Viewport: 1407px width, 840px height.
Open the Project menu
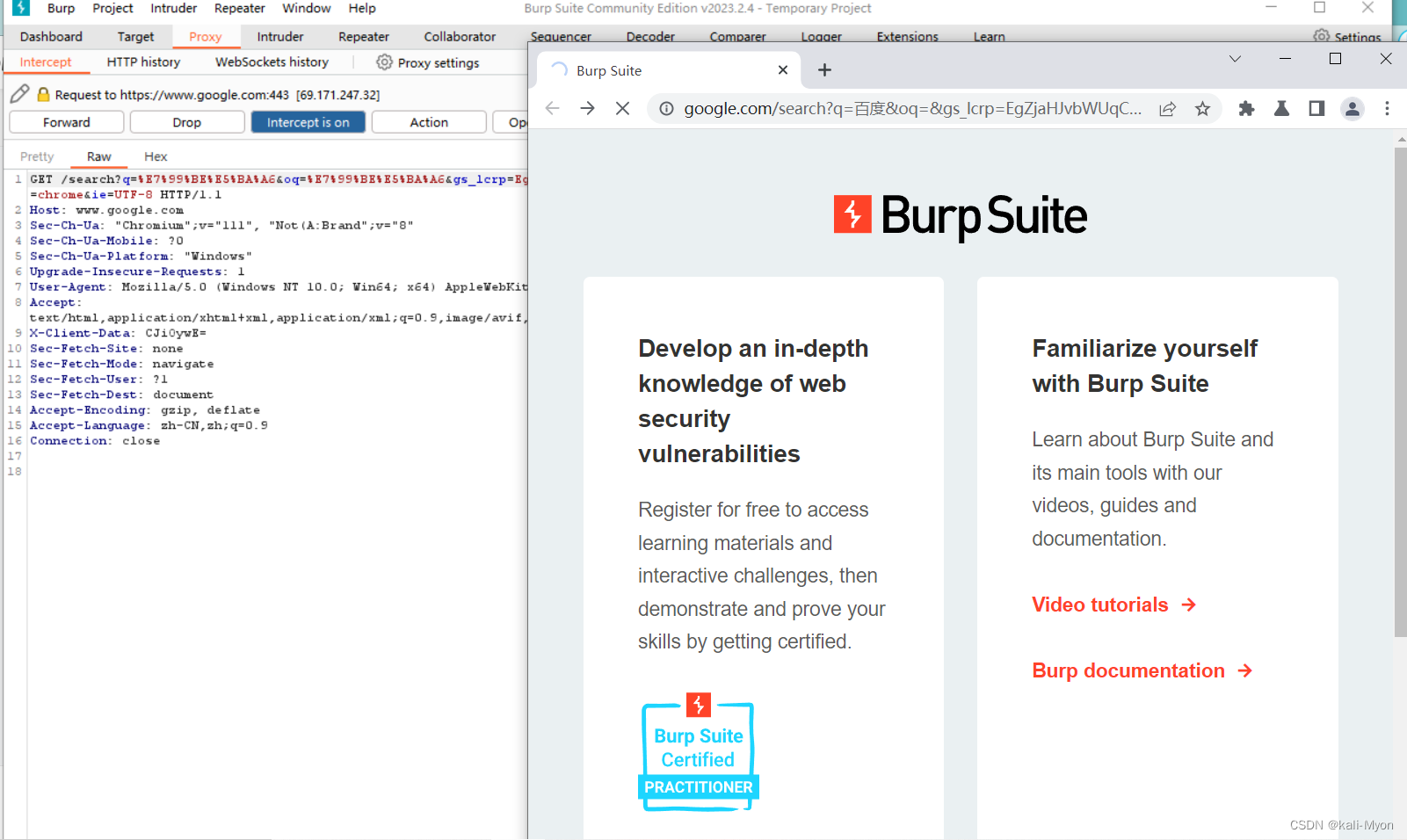pyautogui.click(x=112, y=8)
